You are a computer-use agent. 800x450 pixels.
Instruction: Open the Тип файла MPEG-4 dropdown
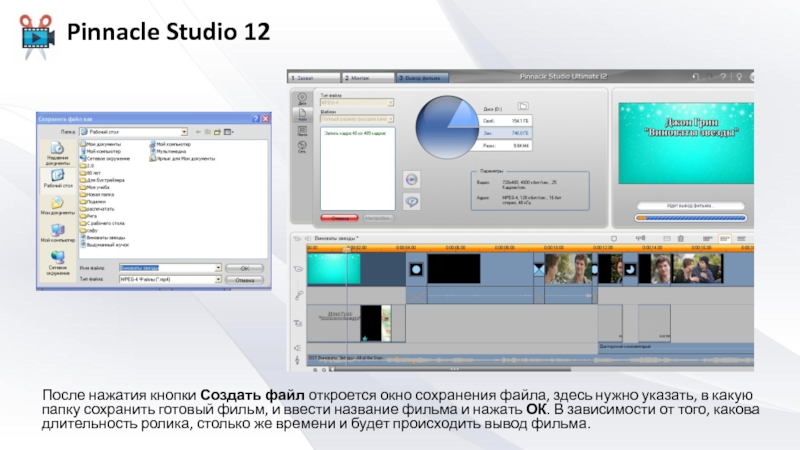357,103
